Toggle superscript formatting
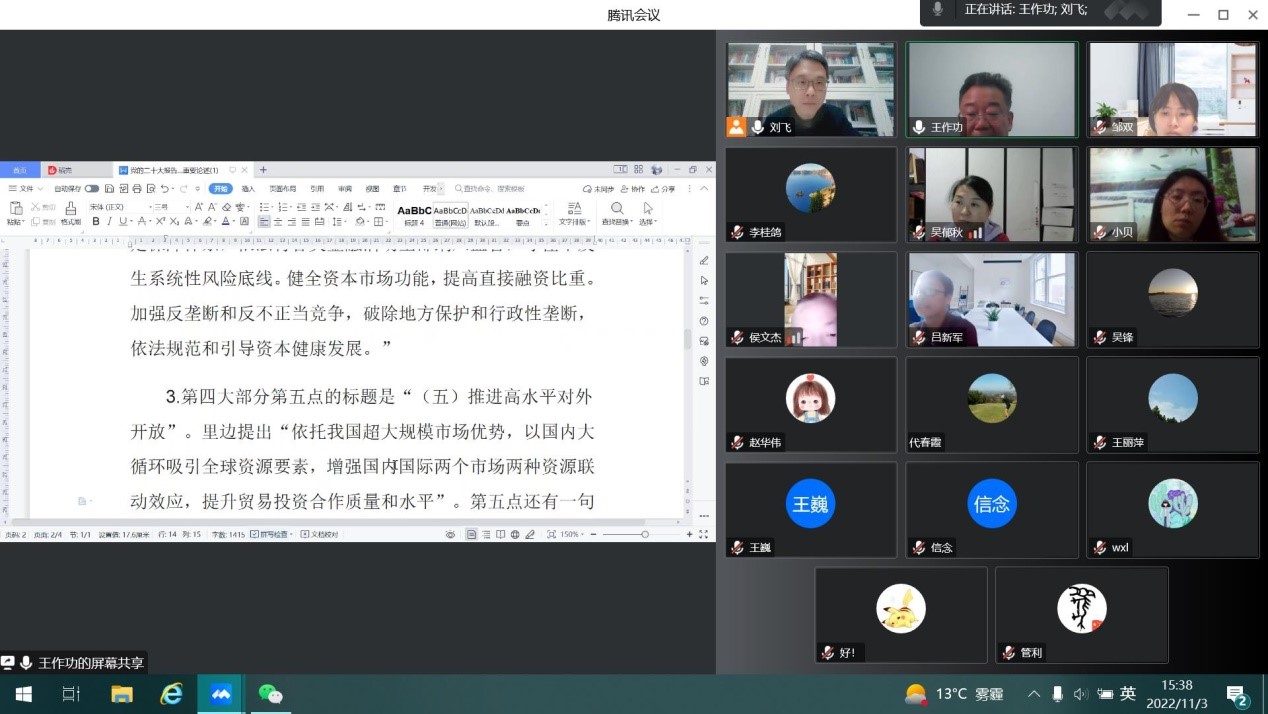The height and width of the screenshot is (714, 1268). [x=160, y=221]
